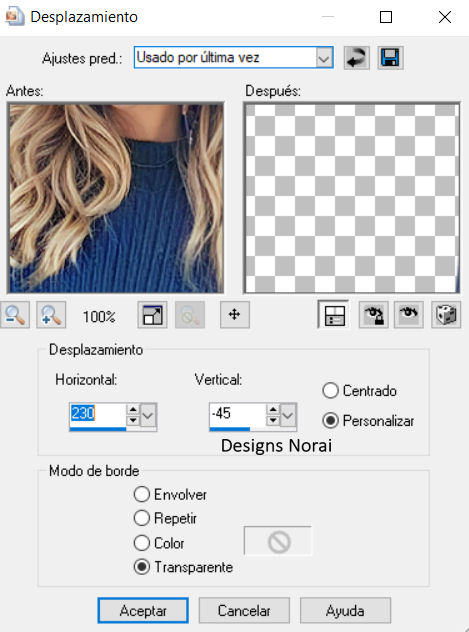The image size is (469, 632).
Task: Zoom out with the minus magnifier icon
Action: (15, 315)
